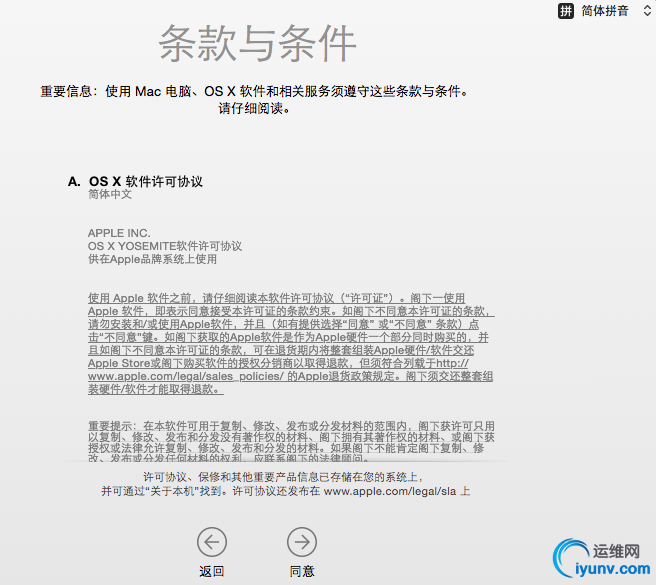Click the back arrow circle icon
Image resolution: width=656 pixels, height=585 pixels.
[212, 542]
